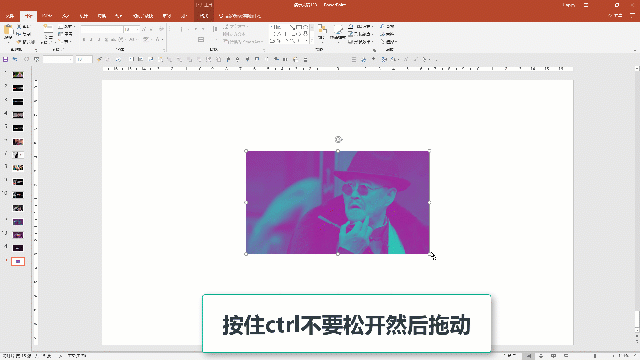This screenshot has width=640, height=360.
Task: Click the Shape Effects icon
Action: pos(351,42)
